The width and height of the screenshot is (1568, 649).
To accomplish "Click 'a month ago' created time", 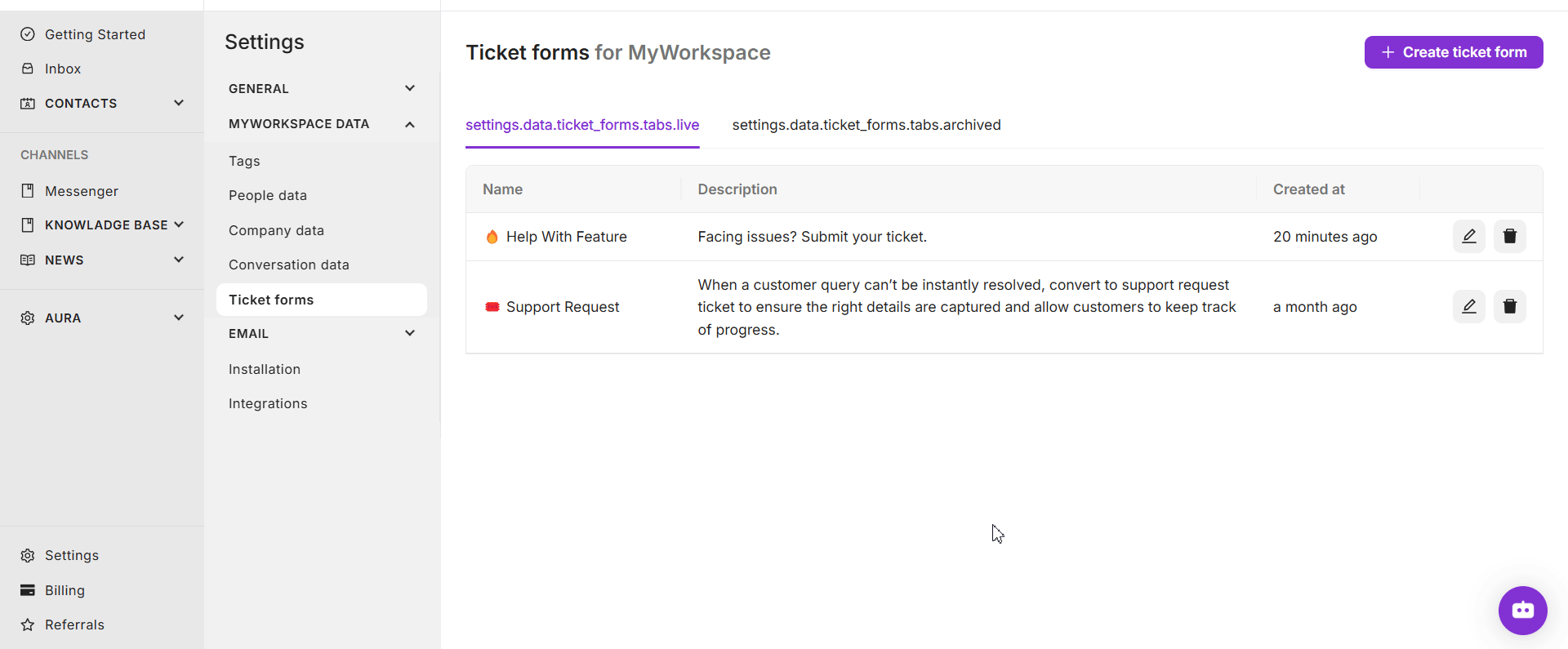I will 1315,307.
